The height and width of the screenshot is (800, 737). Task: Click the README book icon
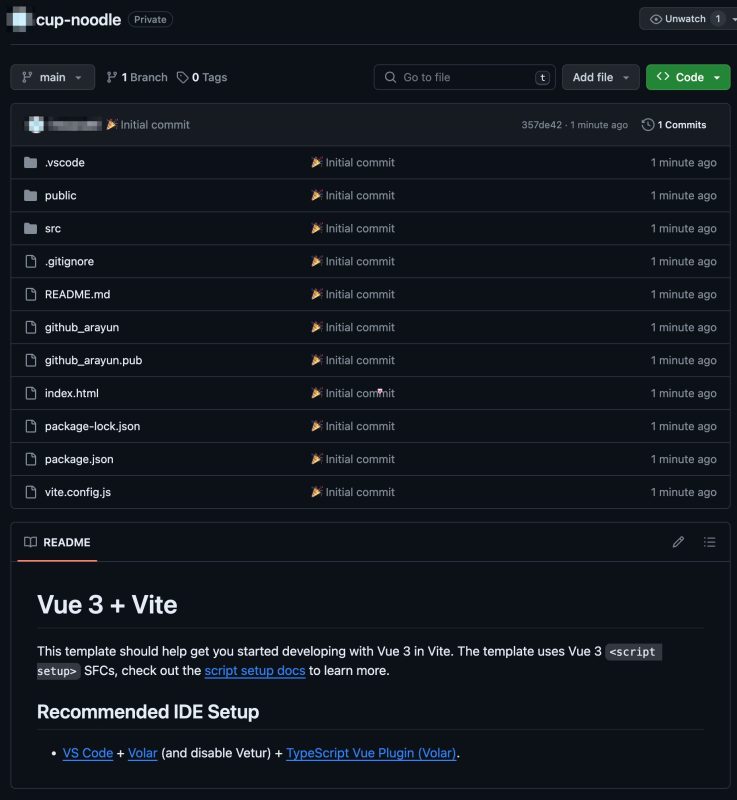point(31,542)
